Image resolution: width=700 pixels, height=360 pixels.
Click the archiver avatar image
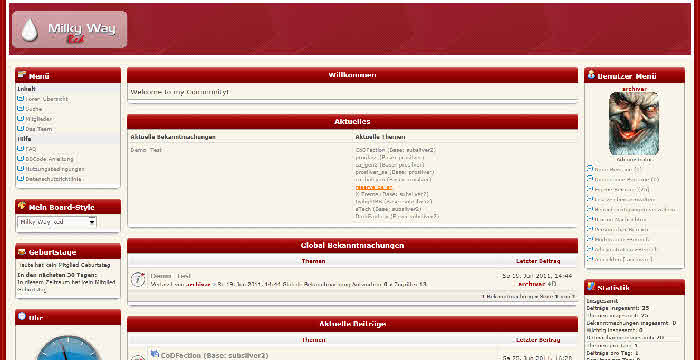tap(634, 123)
